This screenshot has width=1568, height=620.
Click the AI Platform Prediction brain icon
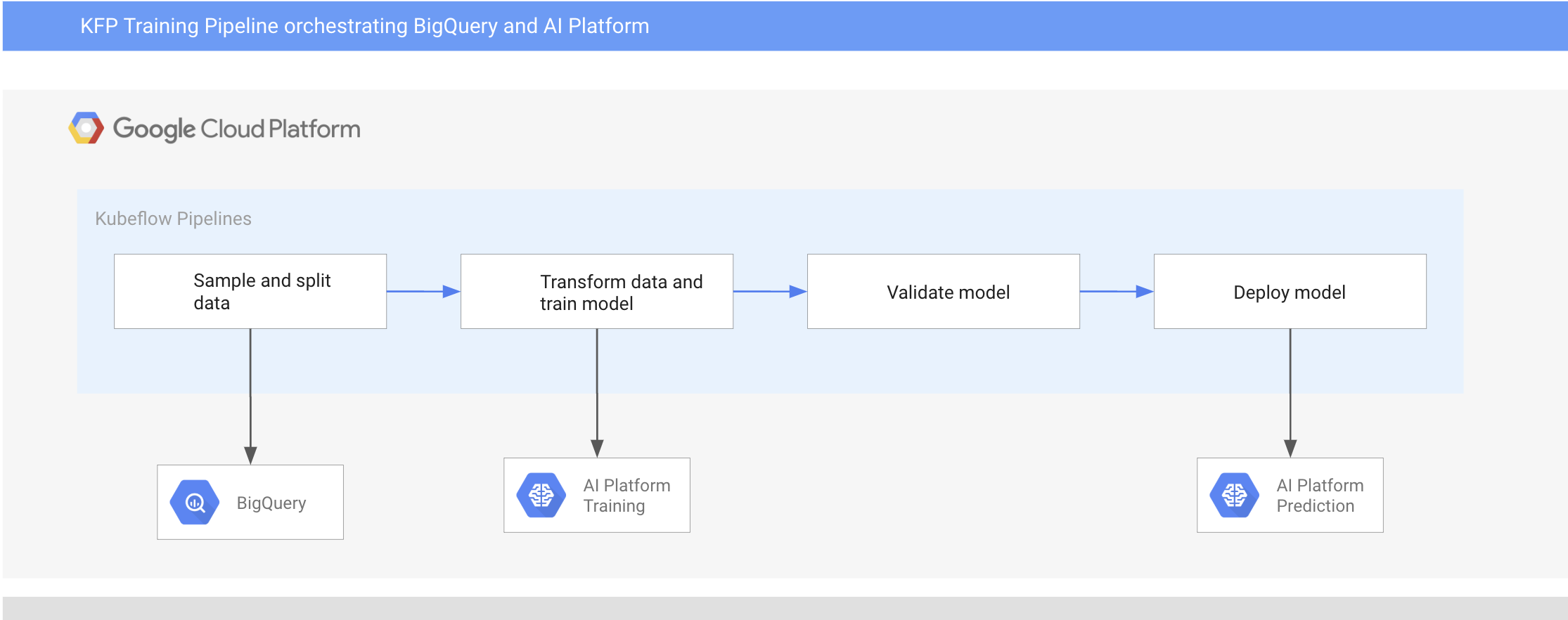click(x=1235, y=495)
